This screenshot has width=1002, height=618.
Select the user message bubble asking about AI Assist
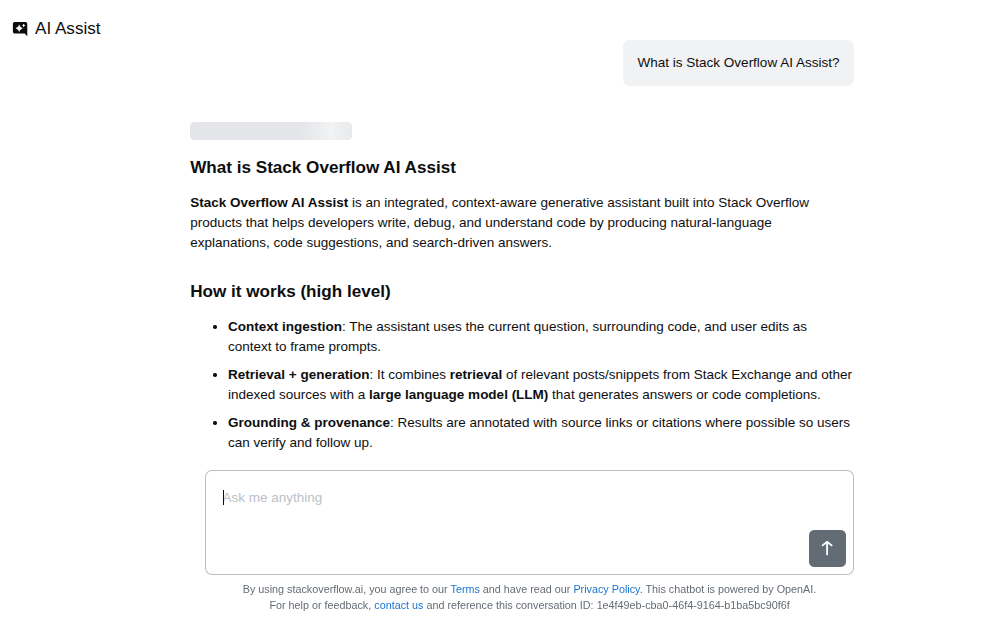point(738,62)
